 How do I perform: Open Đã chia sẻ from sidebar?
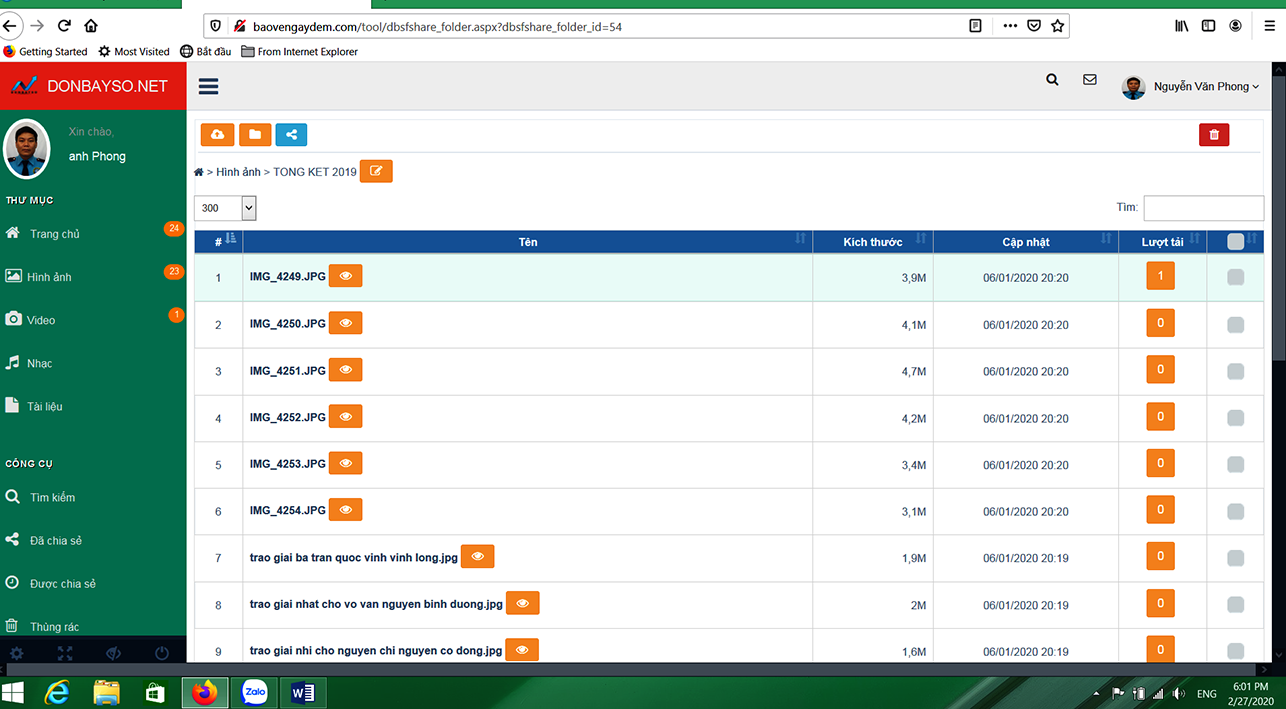(x=55, y=539)
